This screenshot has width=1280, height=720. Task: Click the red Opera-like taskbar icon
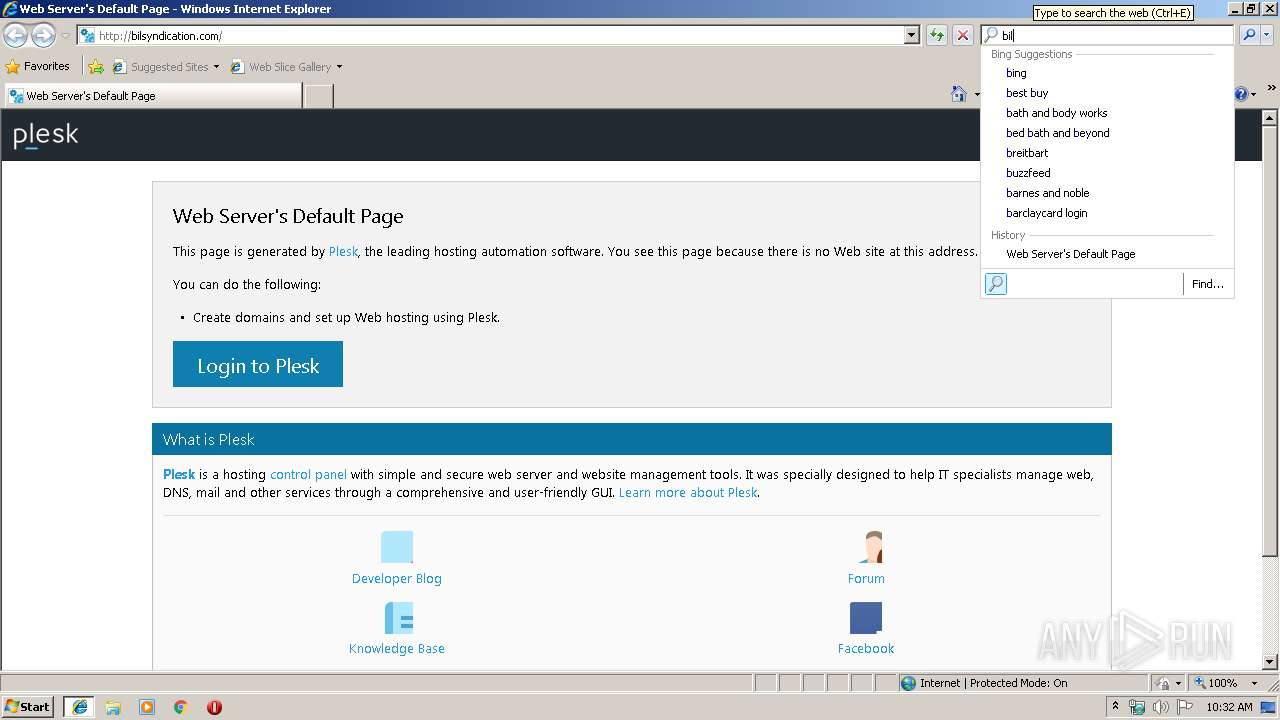(x=214, y=707)
